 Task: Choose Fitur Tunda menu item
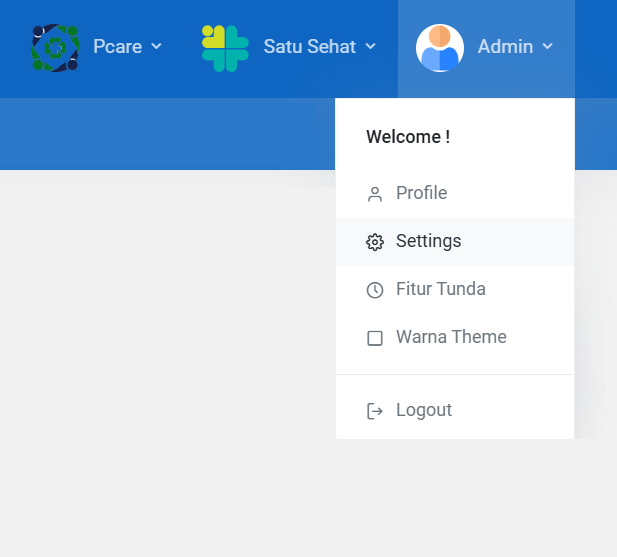[455, 290]
